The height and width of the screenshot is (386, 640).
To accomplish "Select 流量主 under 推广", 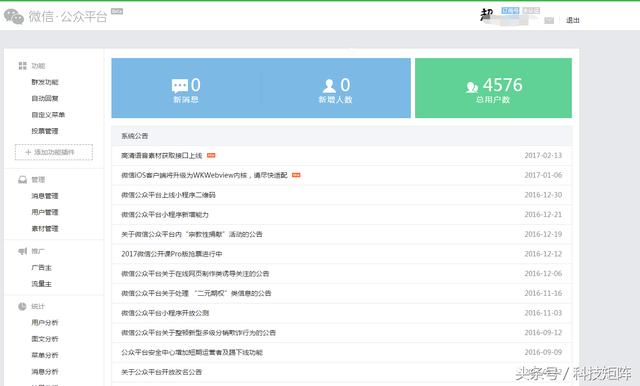I will (42, 284).
